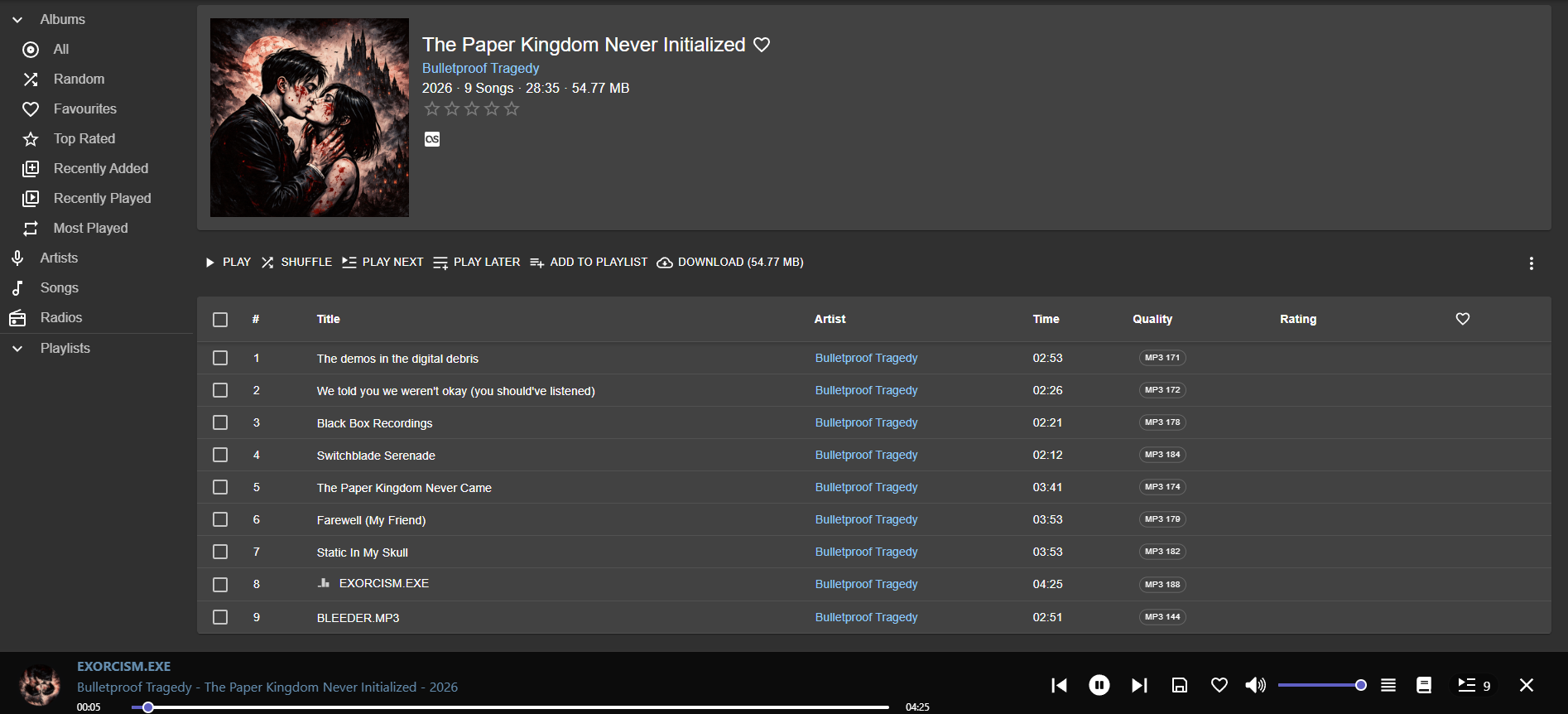Go to the Radios section
This screenshot has height=714, width=1568.
tap(60, 317)
